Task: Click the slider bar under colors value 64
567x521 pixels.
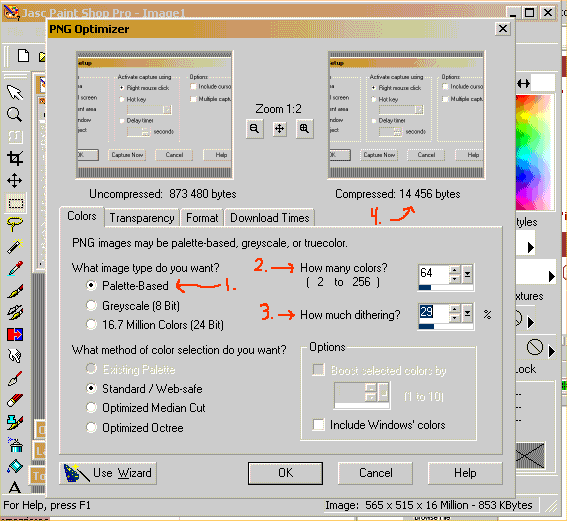Action: click(x=446, y=288)
